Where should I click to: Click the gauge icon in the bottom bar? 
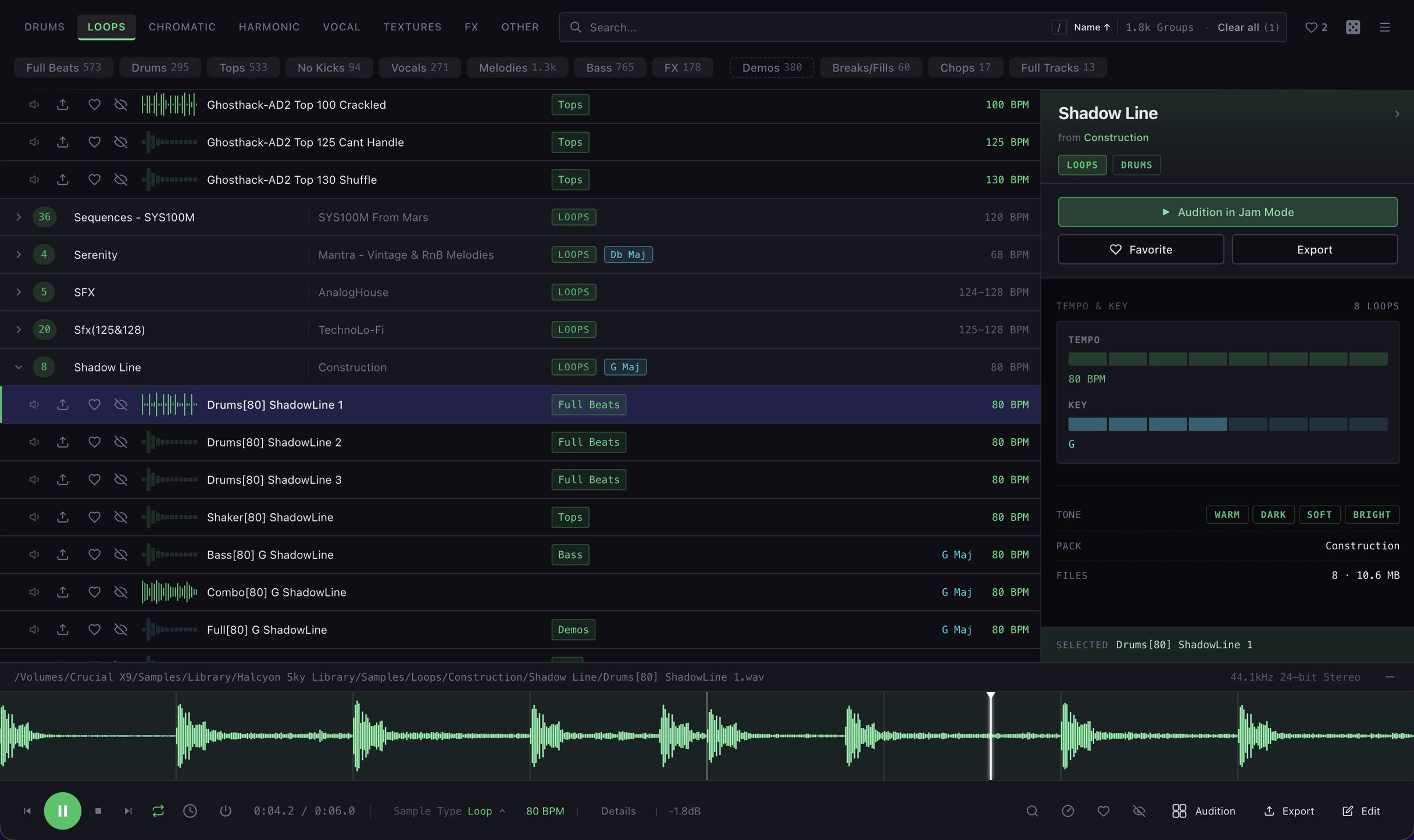[x=1067, y=811]
